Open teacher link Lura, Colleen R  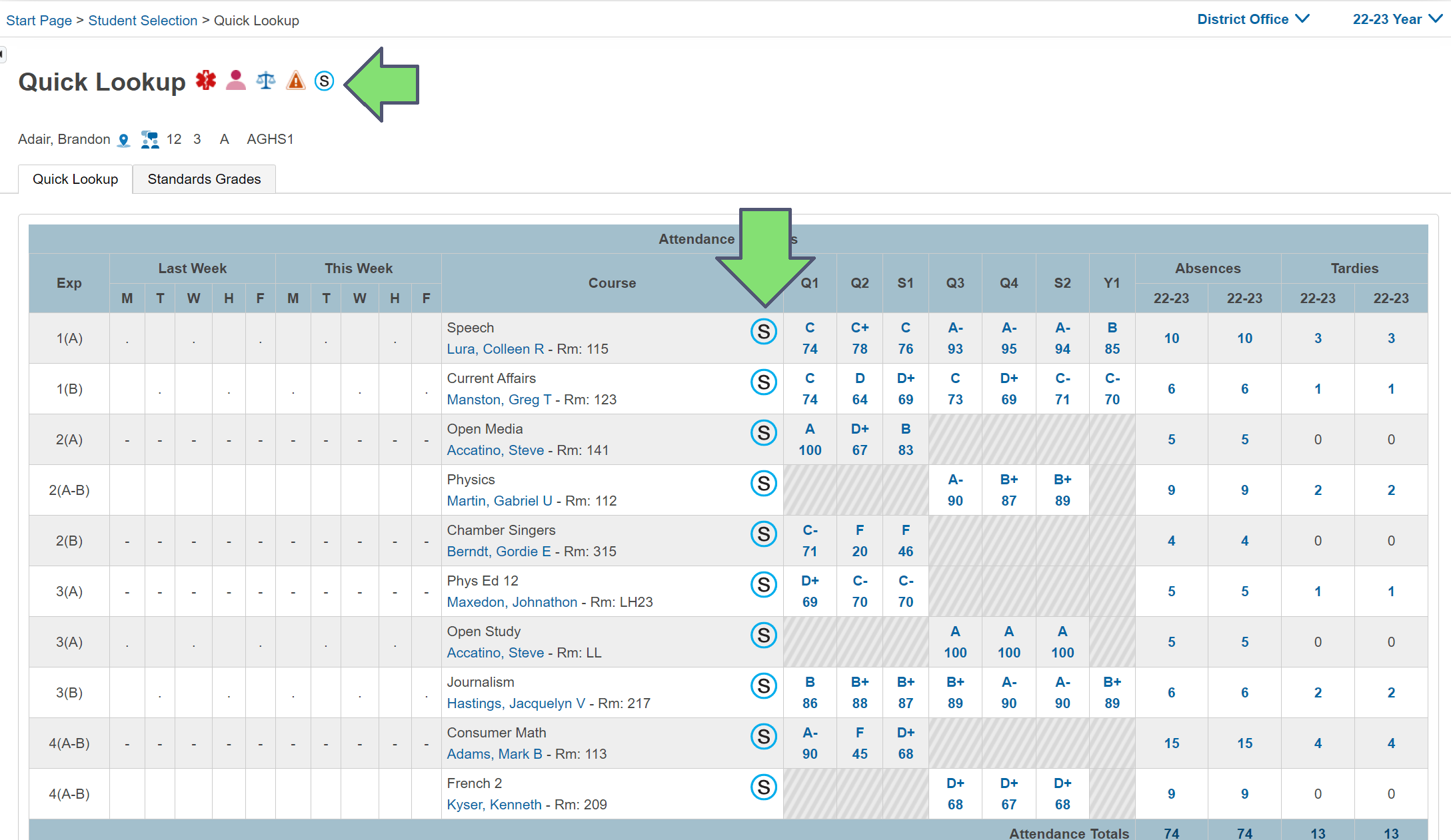coord(495,349)
